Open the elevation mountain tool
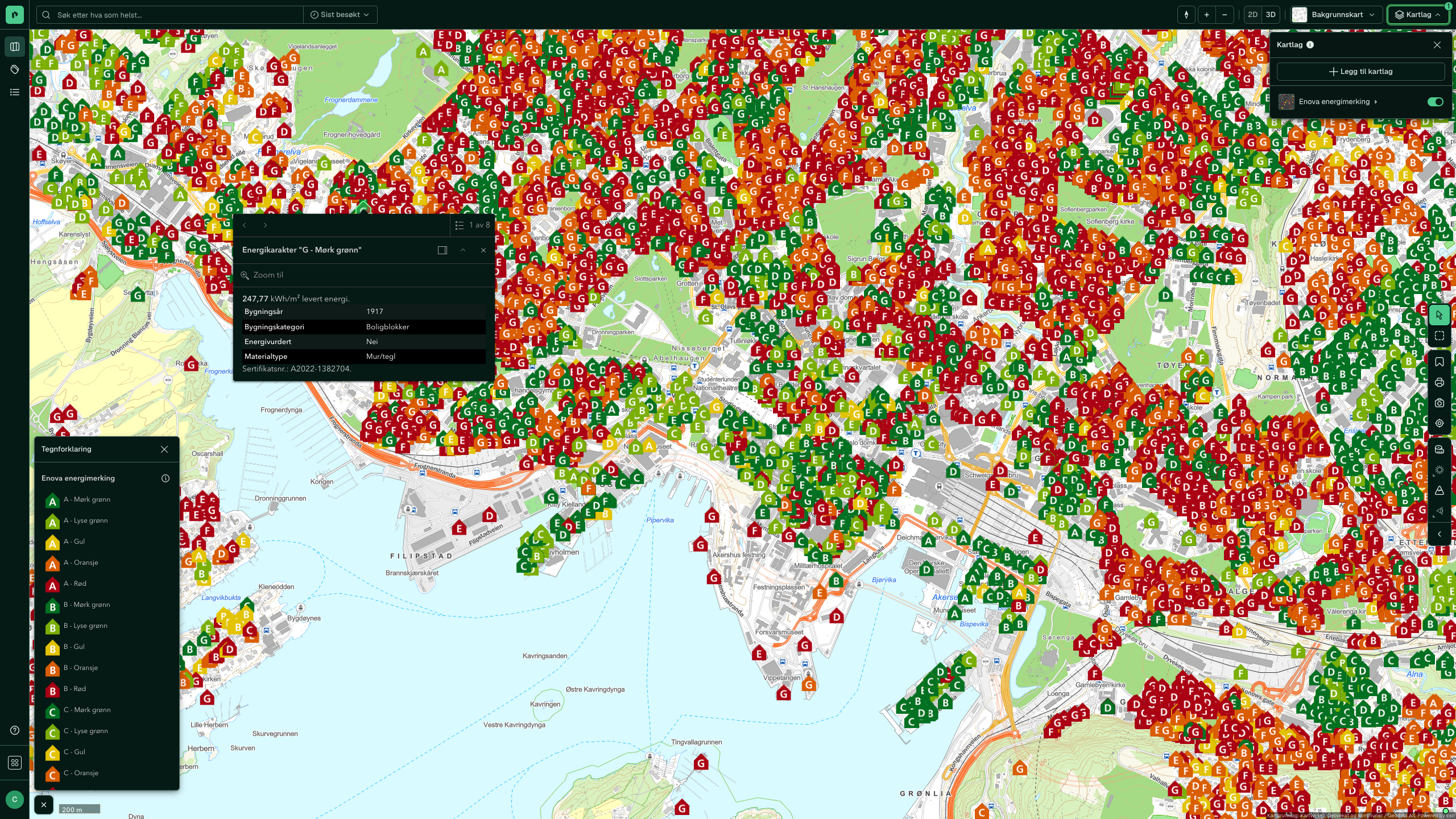 coord(1440,490)
